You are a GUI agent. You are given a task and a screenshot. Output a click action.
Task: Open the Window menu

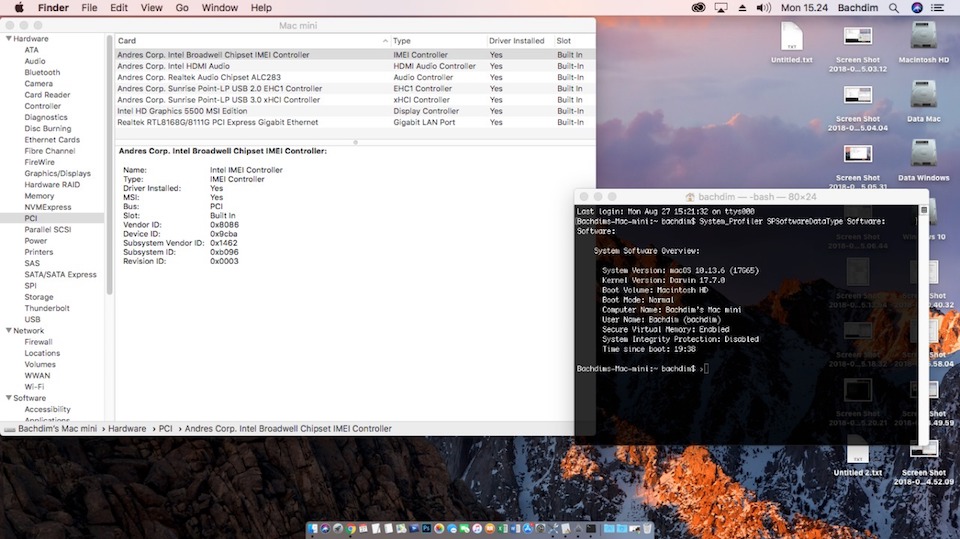tap(220, 7)
